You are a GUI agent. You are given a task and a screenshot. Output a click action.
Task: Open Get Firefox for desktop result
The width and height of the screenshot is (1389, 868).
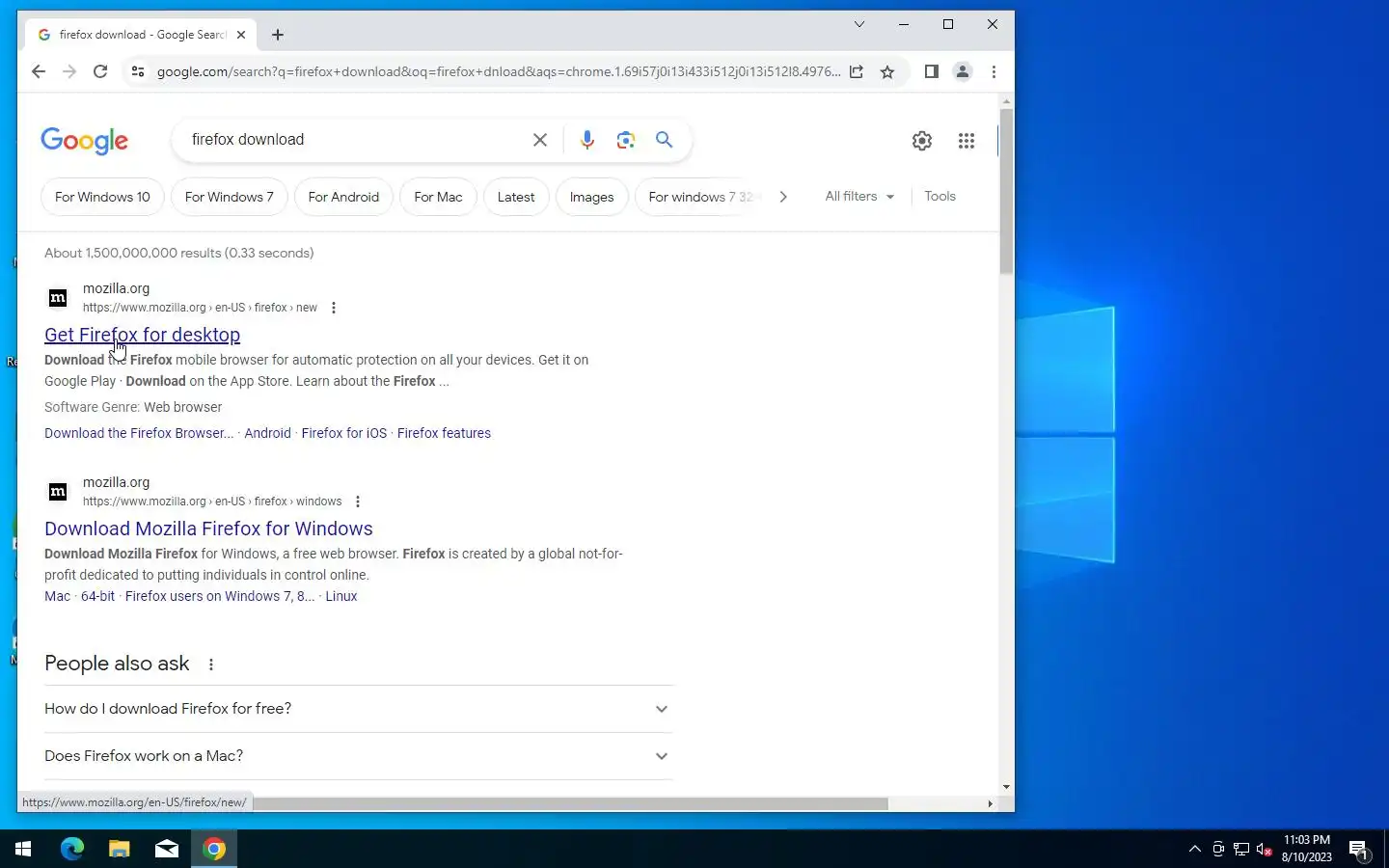(142, 335)
